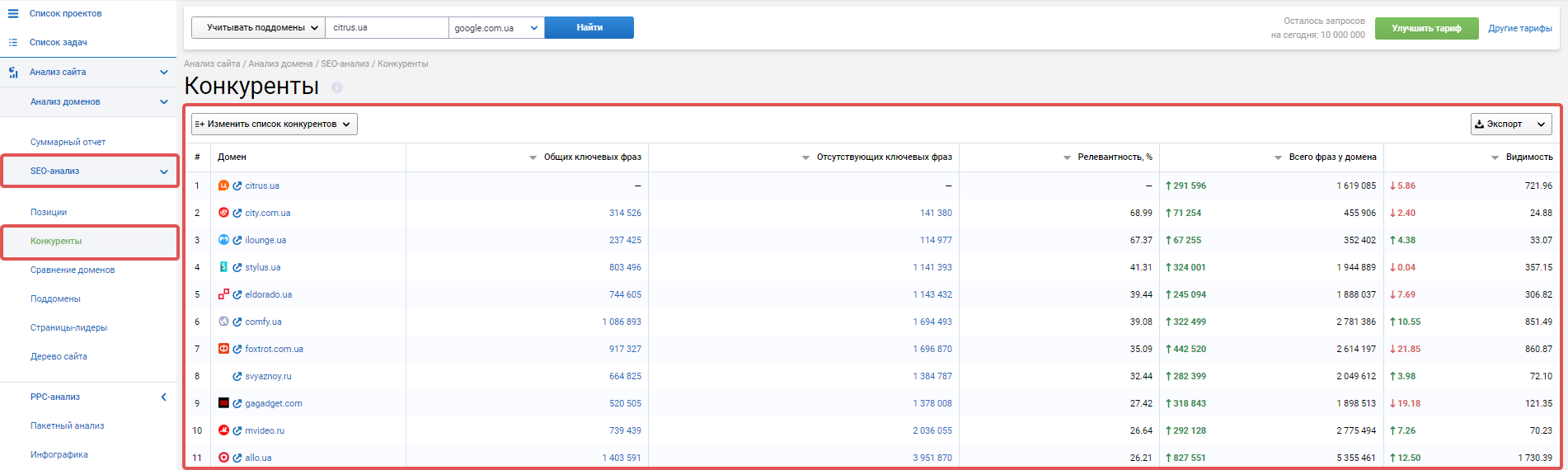Click Анализ сайта breadcrumb link
Screen dimensions: 1568x470
point(212,63)
